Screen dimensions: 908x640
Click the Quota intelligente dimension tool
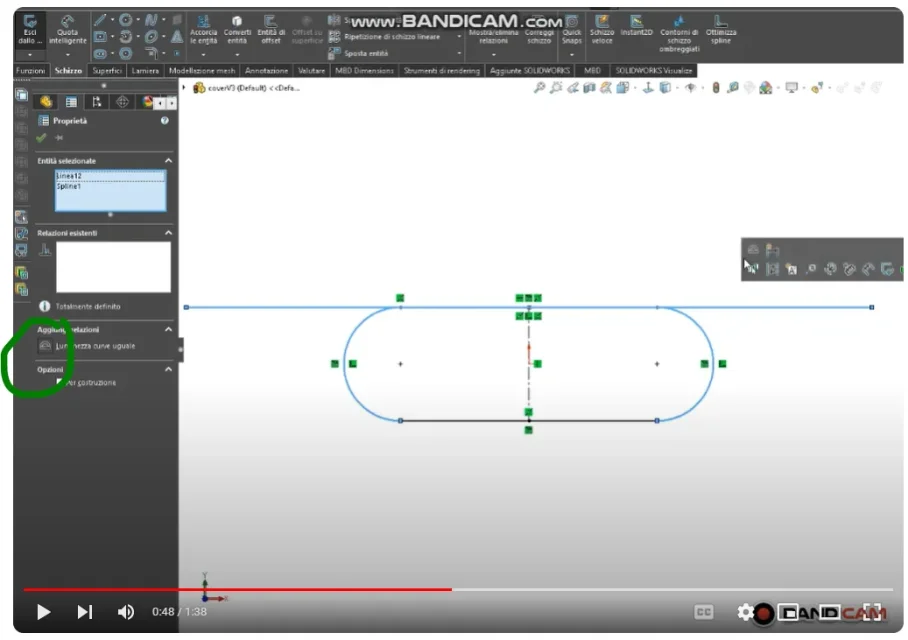point(67,29)
